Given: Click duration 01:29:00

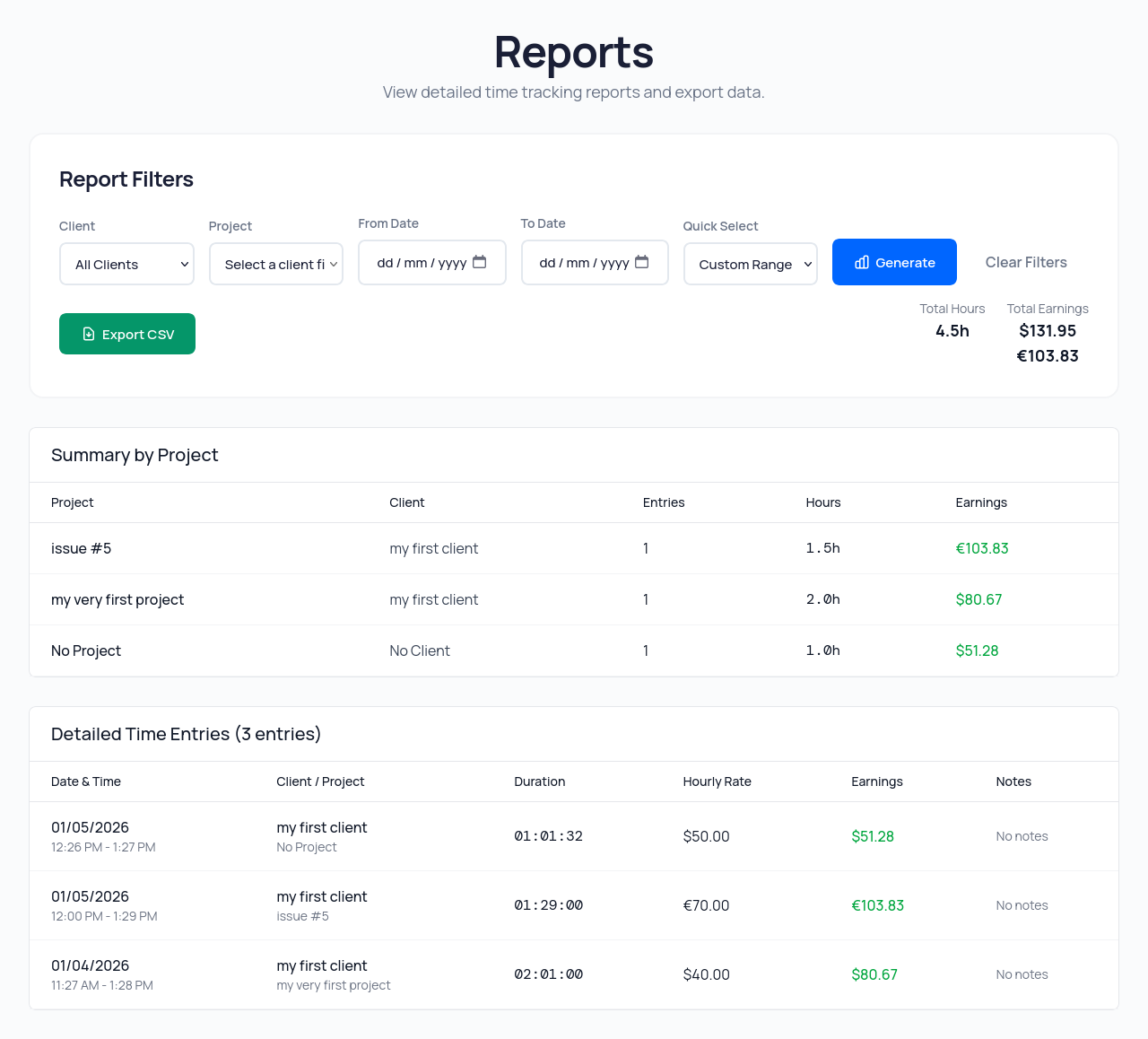Looking at the screenshot, I should click(548, 905).
